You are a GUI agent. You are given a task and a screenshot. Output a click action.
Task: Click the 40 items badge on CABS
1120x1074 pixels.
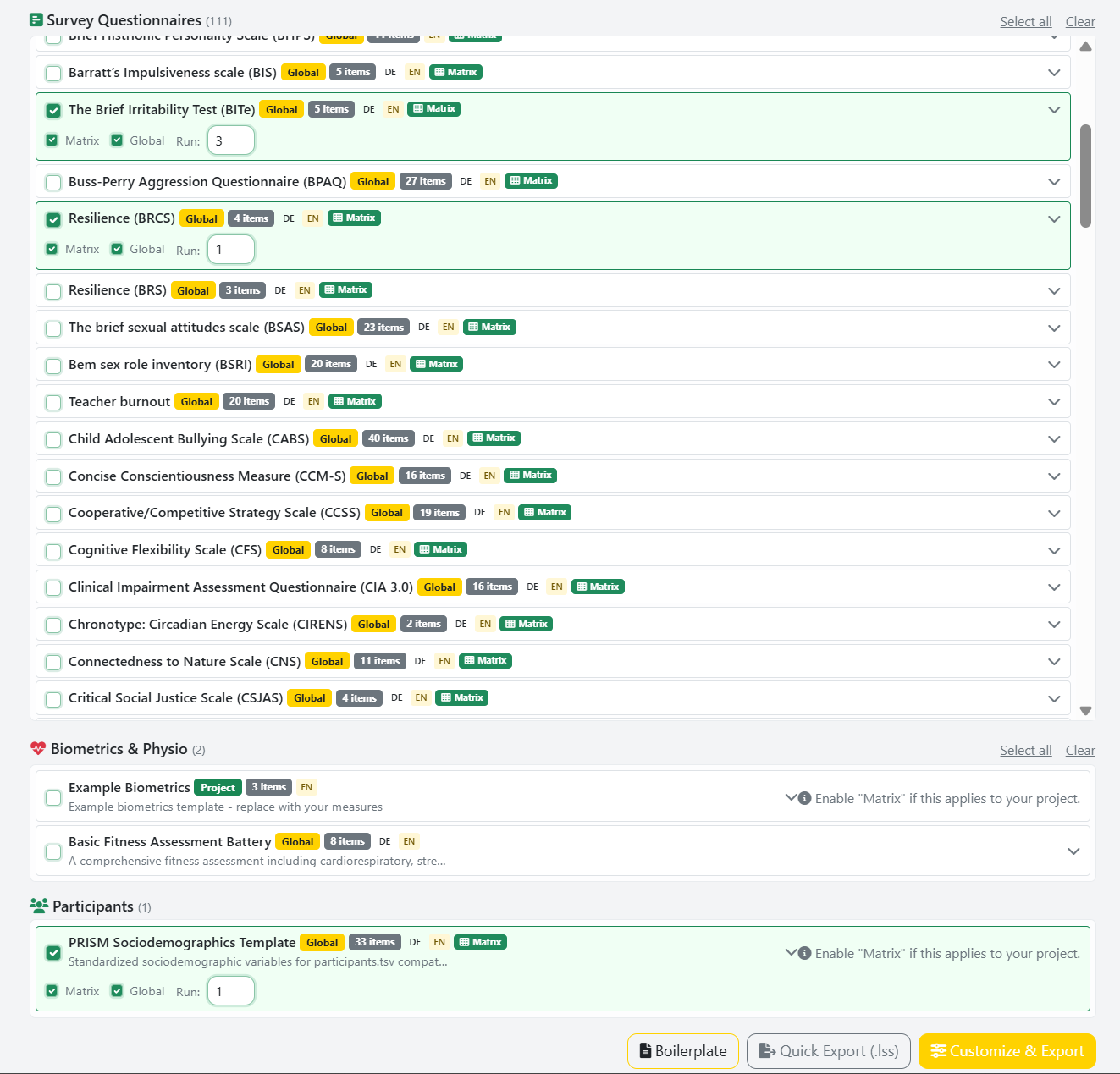388,438
